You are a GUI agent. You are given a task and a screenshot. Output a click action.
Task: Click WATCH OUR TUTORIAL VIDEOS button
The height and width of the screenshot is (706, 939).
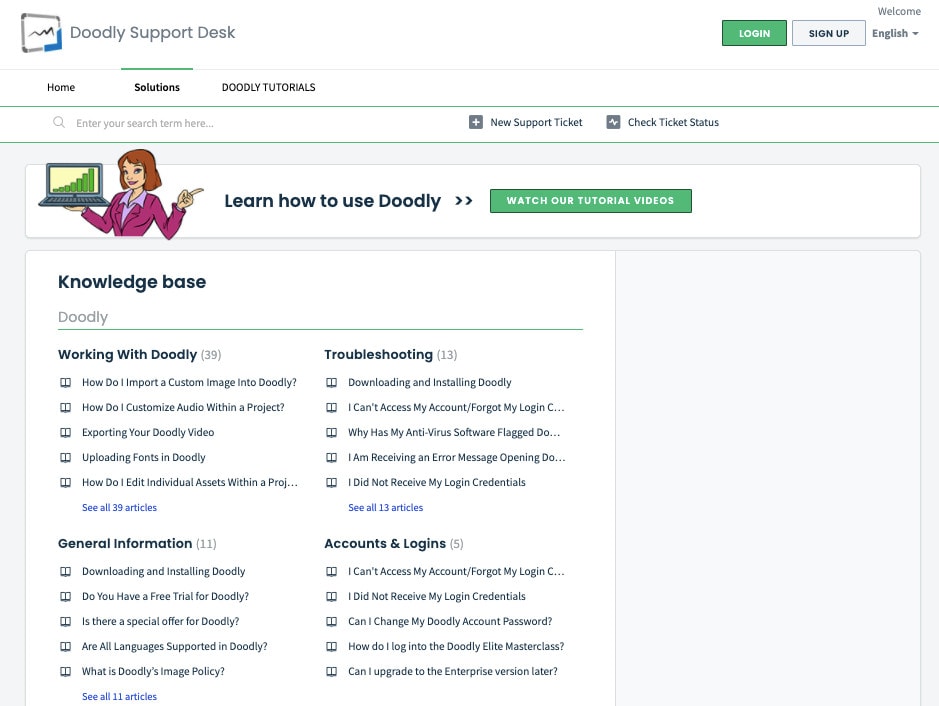tap(590, 201)
